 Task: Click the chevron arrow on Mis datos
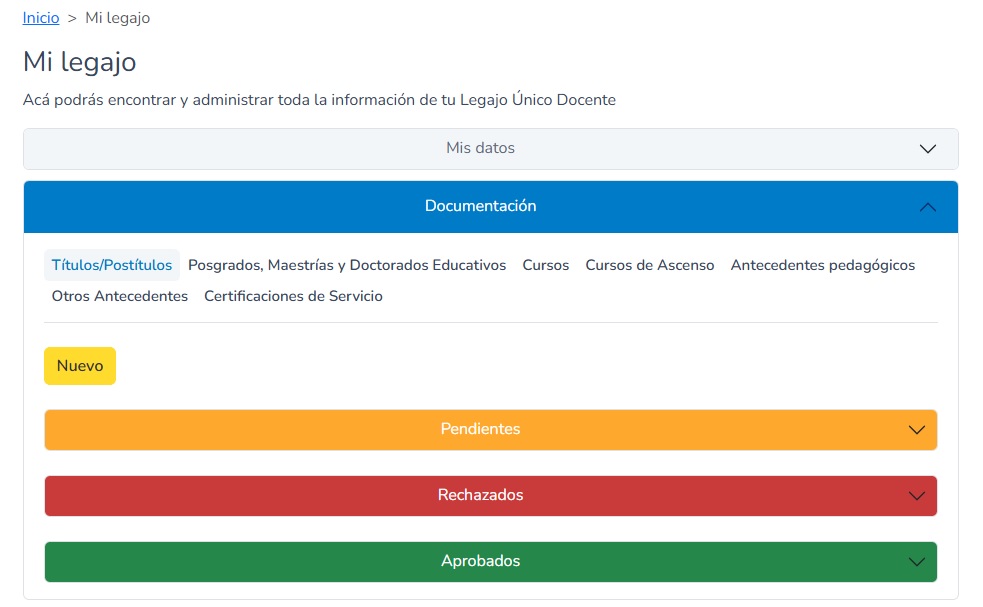coord(927,149)
